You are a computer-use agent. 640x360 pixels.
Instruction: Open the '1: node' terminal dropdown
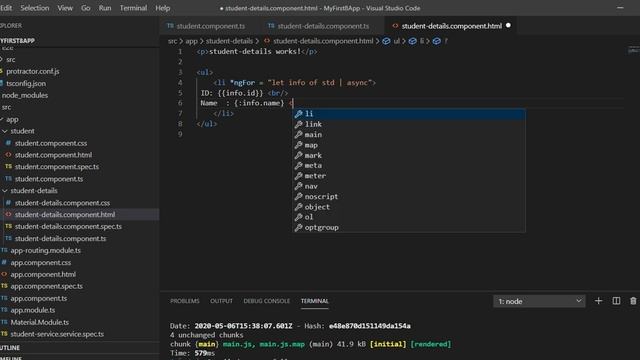pos(539,301)
